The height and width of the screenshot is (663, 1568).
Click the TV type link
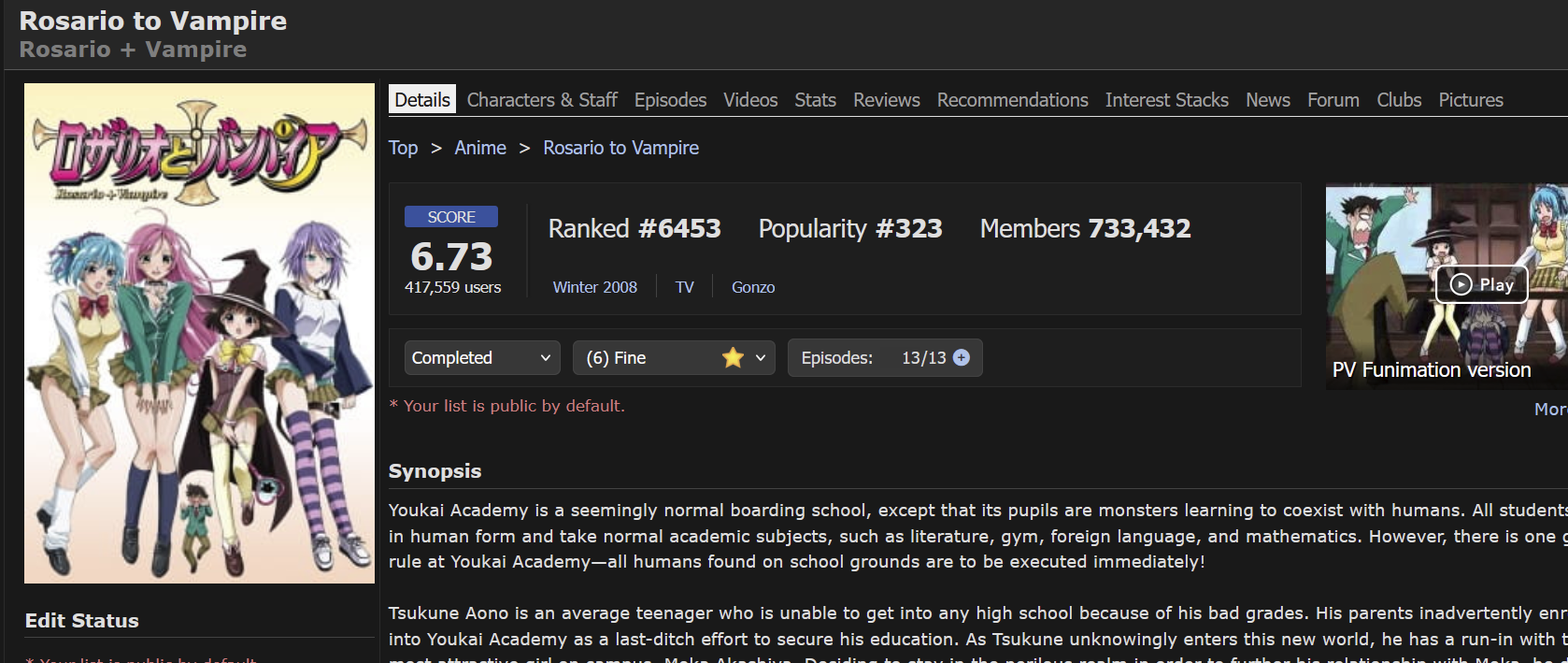[x=685, y=287]
